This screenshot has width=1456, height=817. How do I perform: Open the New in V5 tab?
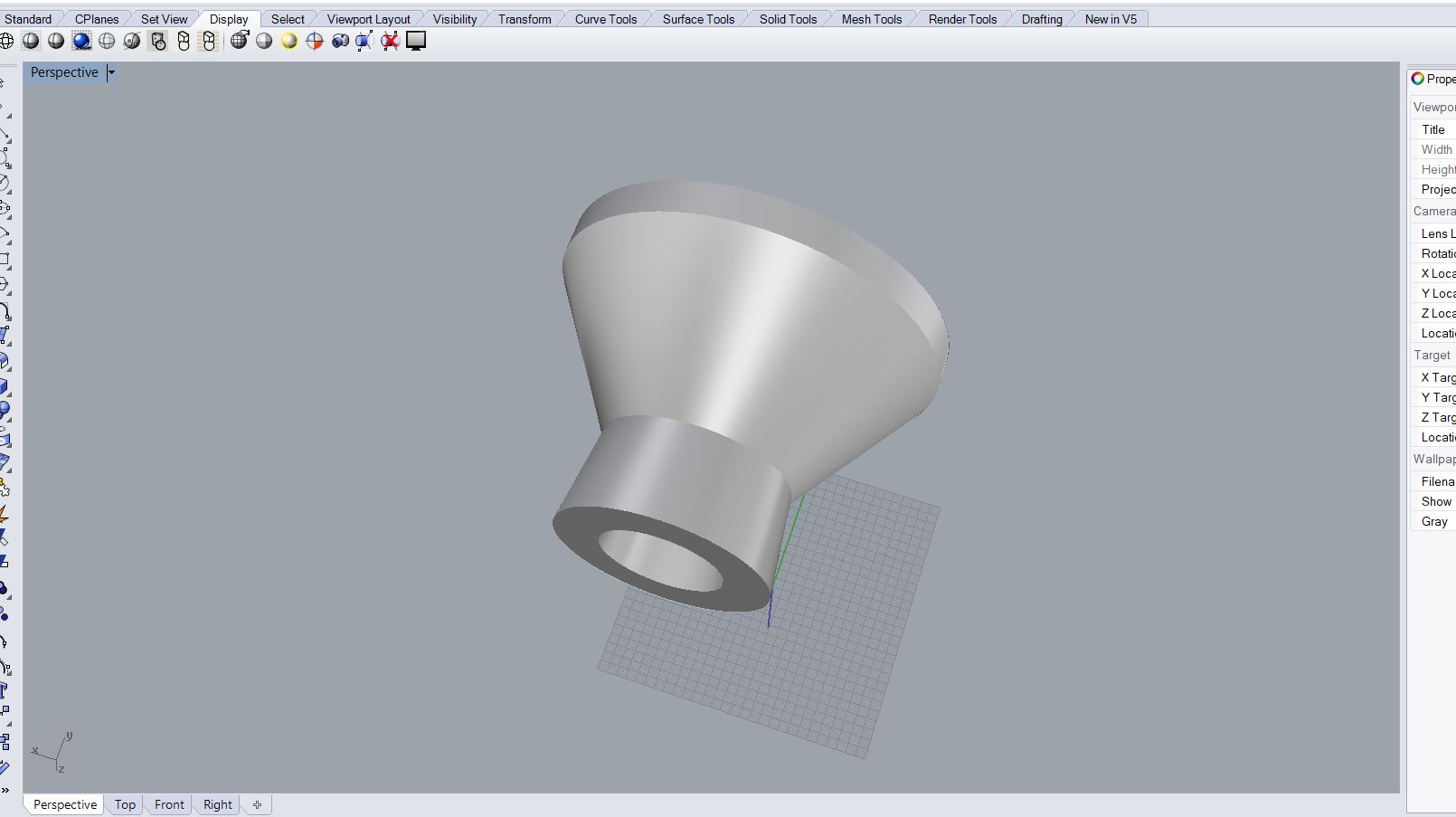pos(1111,19)
